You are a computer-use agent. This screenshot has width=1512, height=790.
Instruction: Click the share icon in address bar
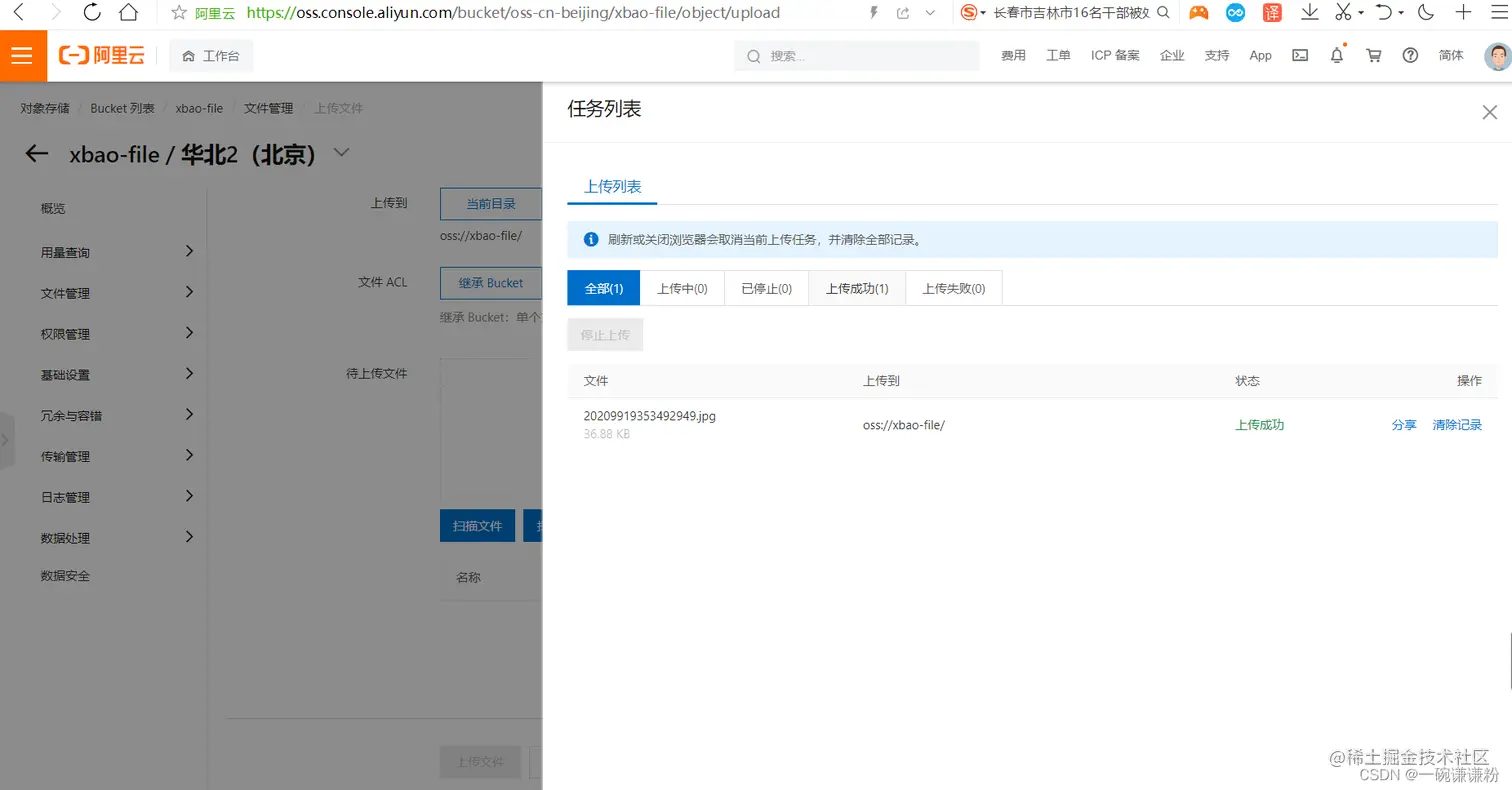click(903, 13)
